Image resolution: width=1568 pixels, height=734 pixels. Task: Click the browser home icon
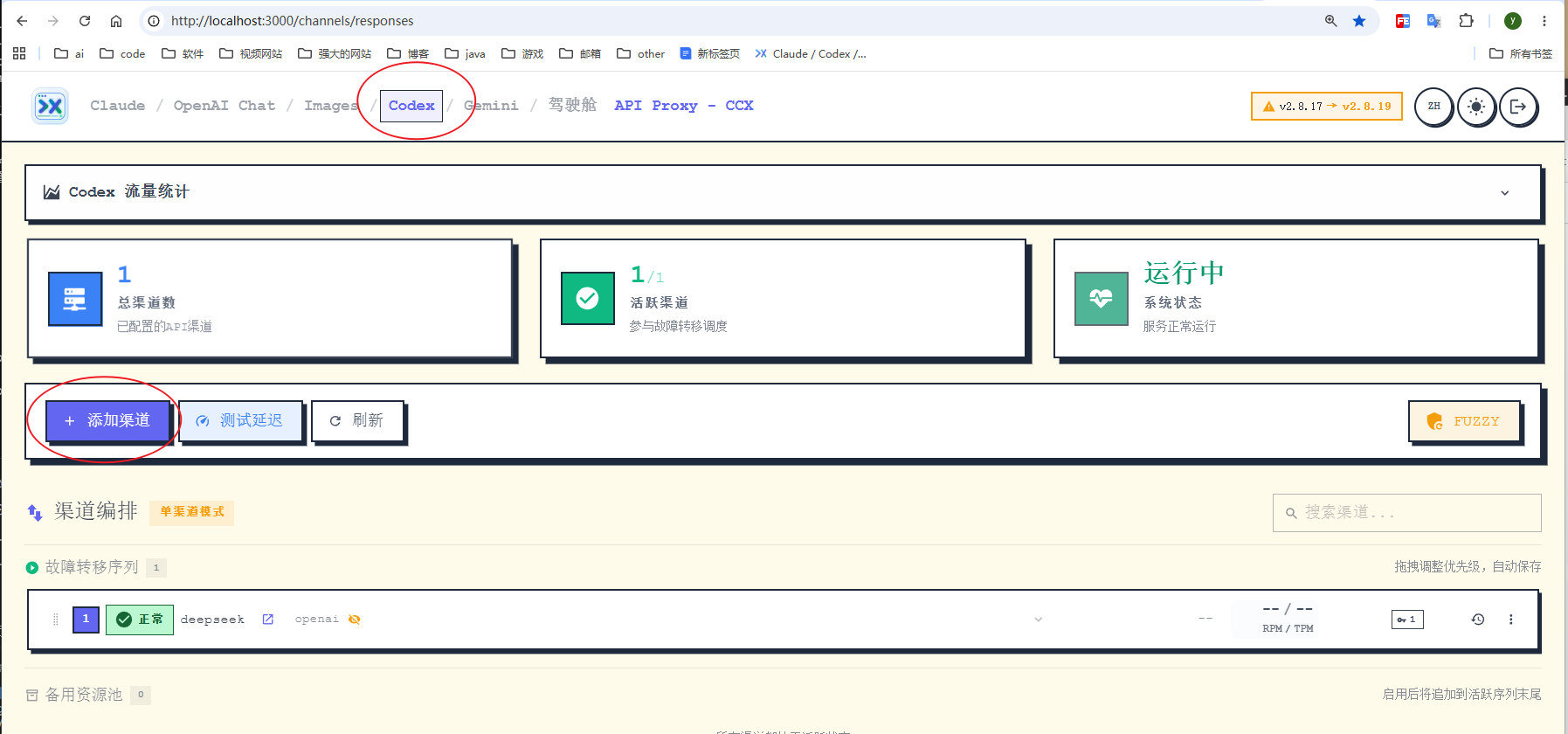(x=116, y=21)
